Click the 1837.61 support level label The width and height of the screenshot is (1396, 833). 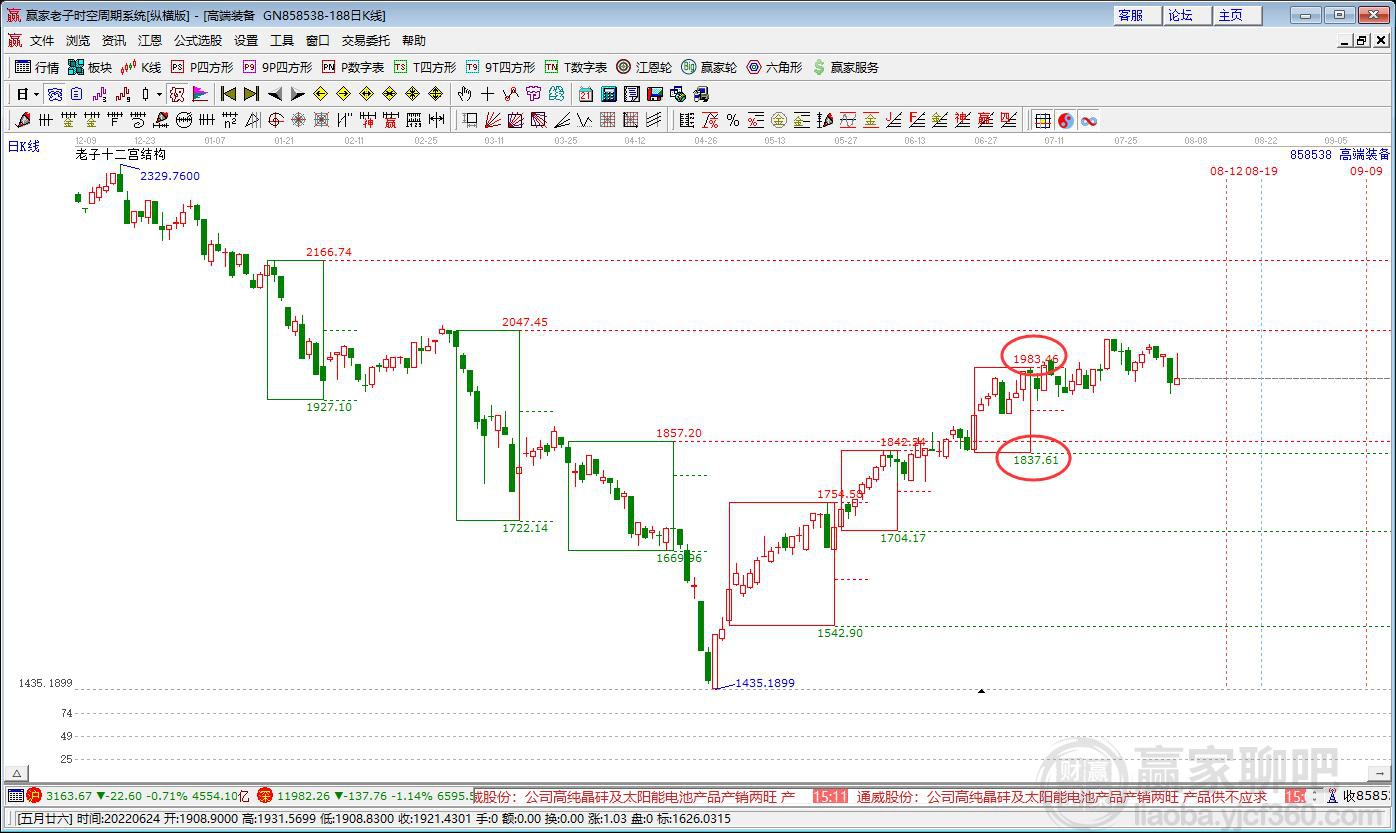[1035, 460]
